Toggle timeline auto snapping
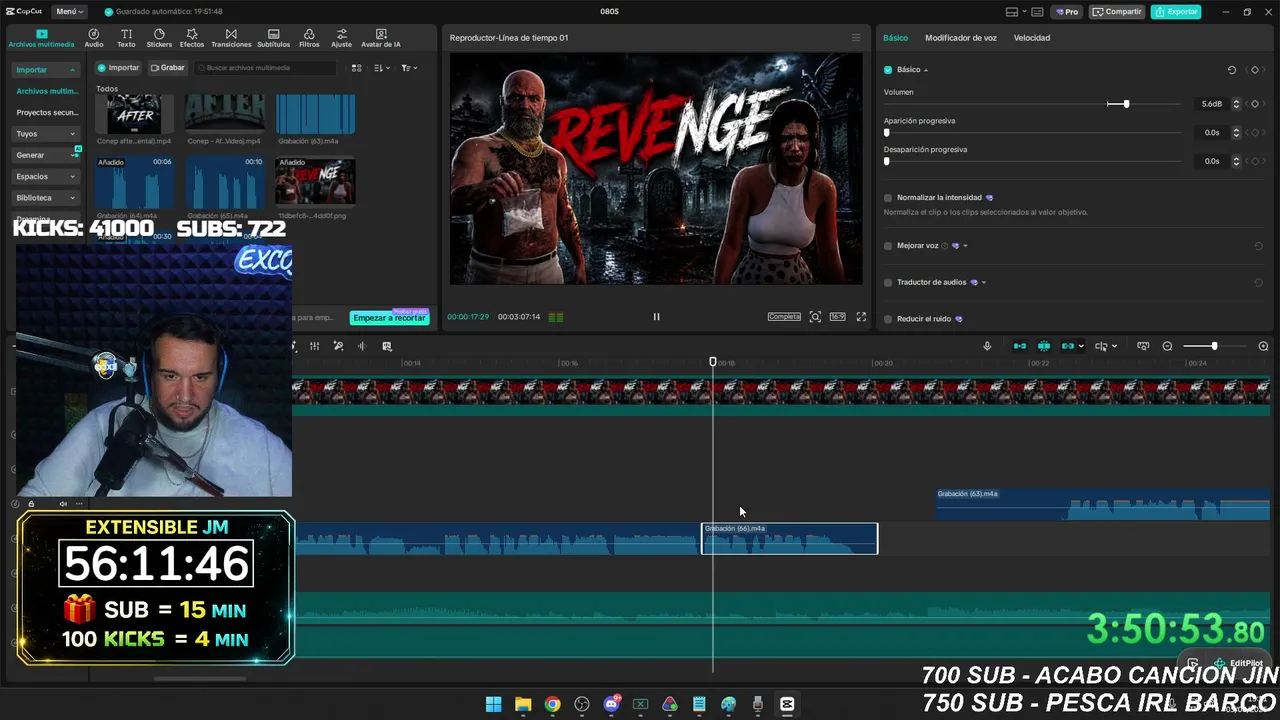This screenshot has width=1280, height=720. pos(1044,346)
